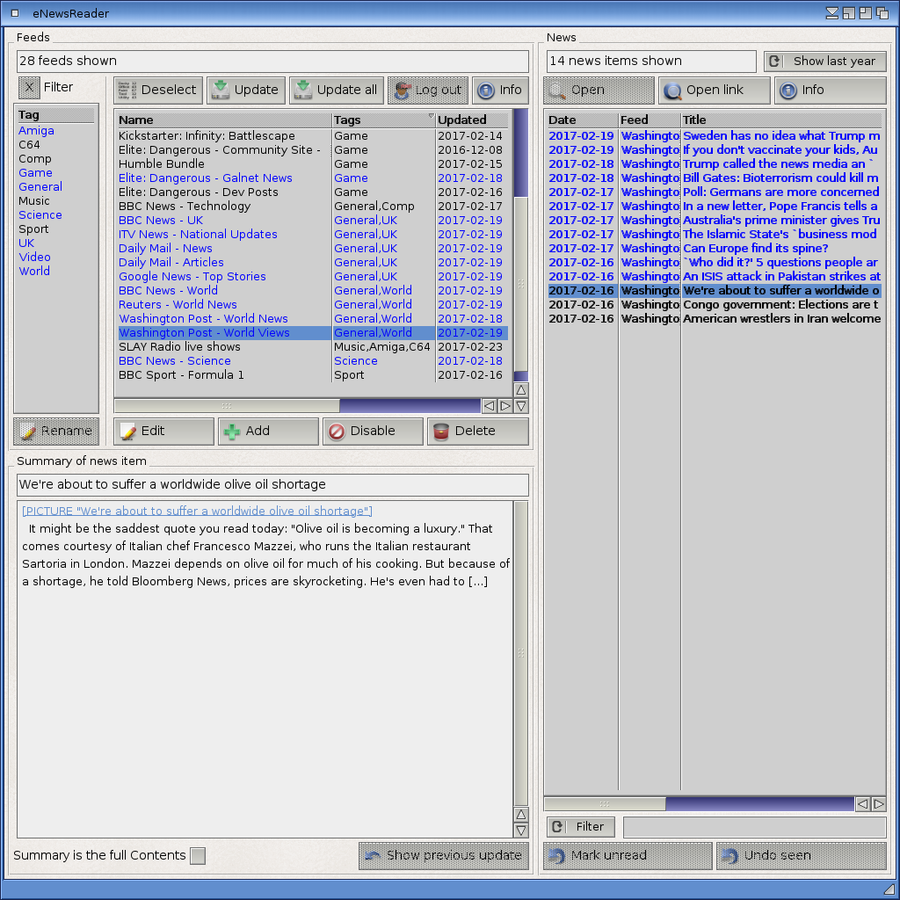Viewport: 900px width, 900px height.
Task: Select the BBC Sport - Formula 1 feed
Action: coord(181,375)
